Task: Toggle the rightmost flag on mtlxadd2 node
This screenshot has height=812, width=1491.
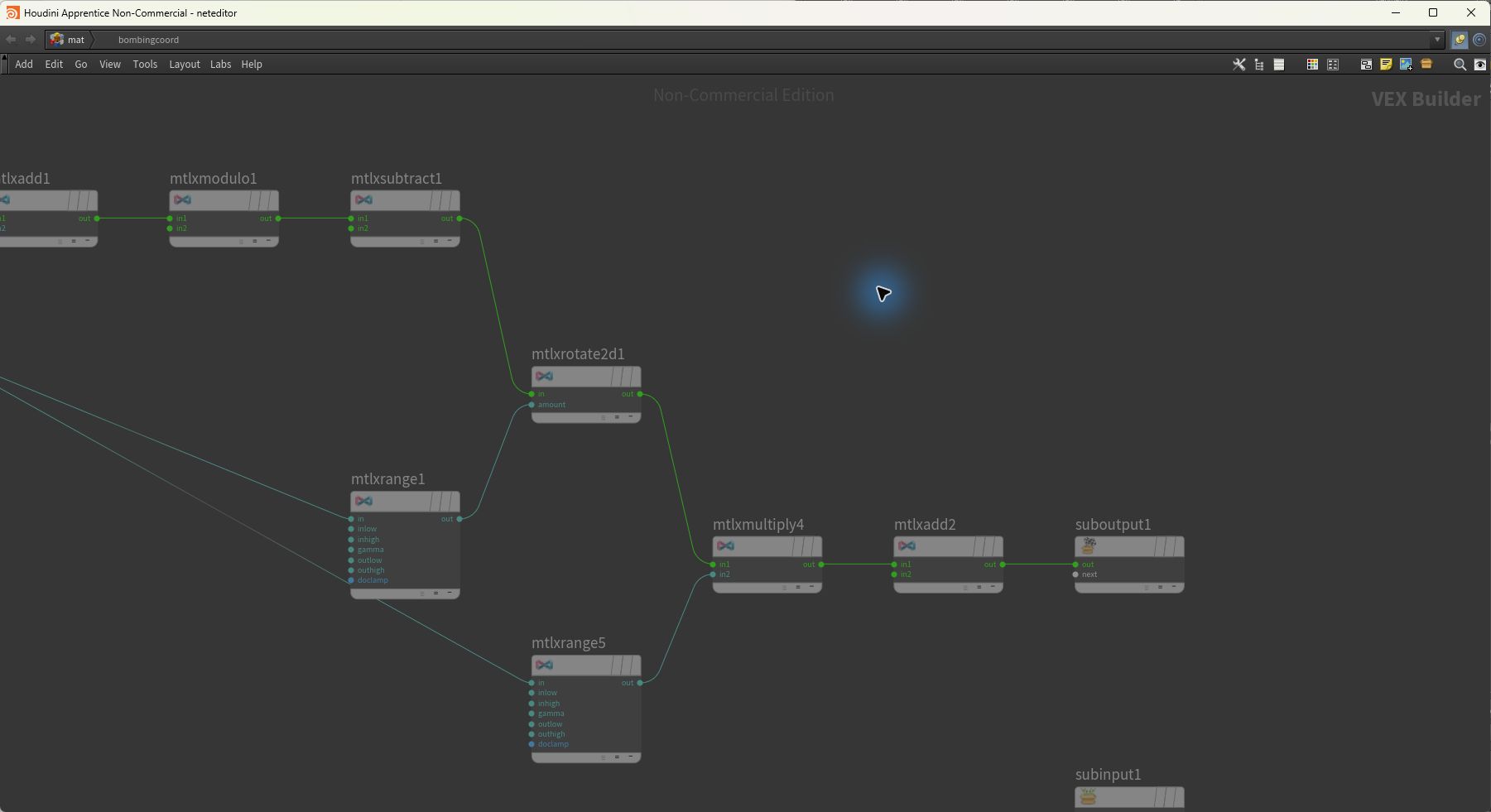Action: click(x=996, y=546)
